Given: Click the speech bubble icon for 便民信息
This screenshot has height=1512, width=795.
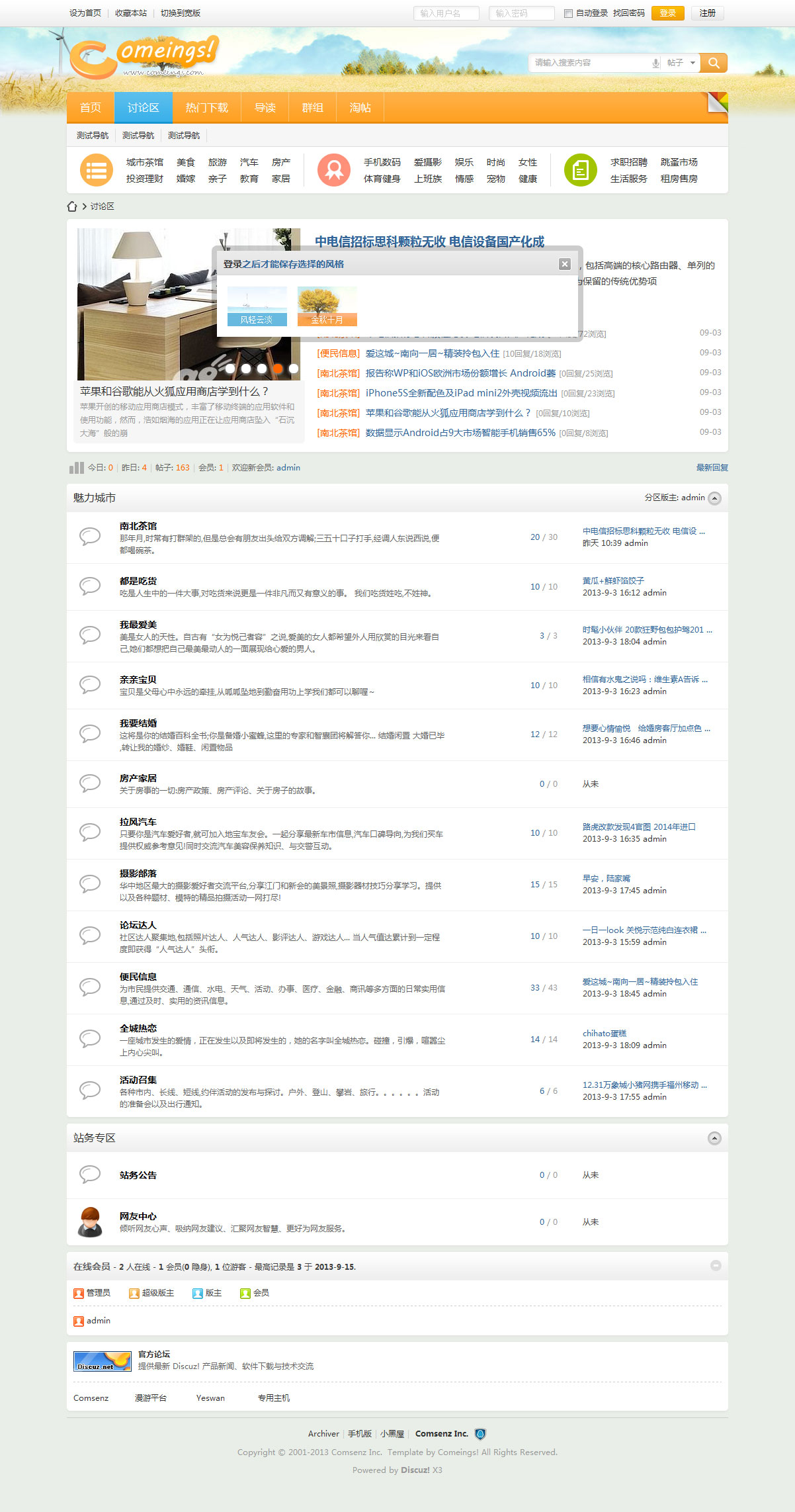Looking at the screenshot, I should (x=90, y=987).
